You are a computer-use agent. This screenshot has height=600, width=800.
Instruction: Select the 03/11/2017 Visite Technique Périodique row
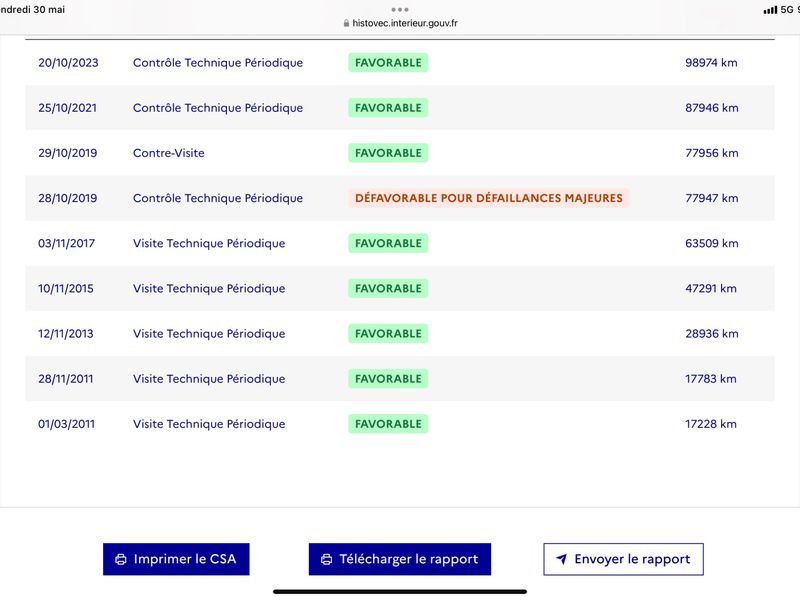[x=399, y=243]
